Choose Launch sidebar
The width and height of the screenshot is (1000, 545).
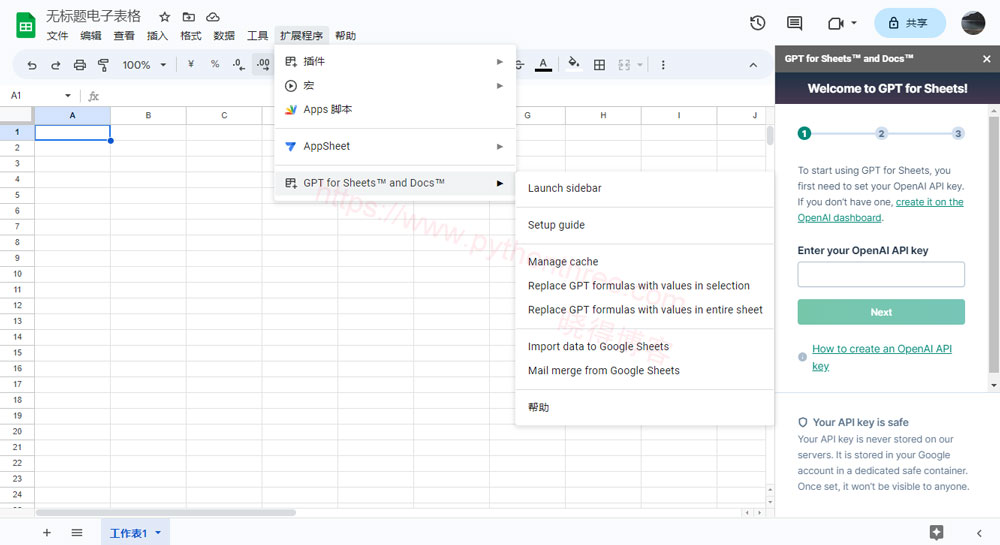[x=644, y=189]
